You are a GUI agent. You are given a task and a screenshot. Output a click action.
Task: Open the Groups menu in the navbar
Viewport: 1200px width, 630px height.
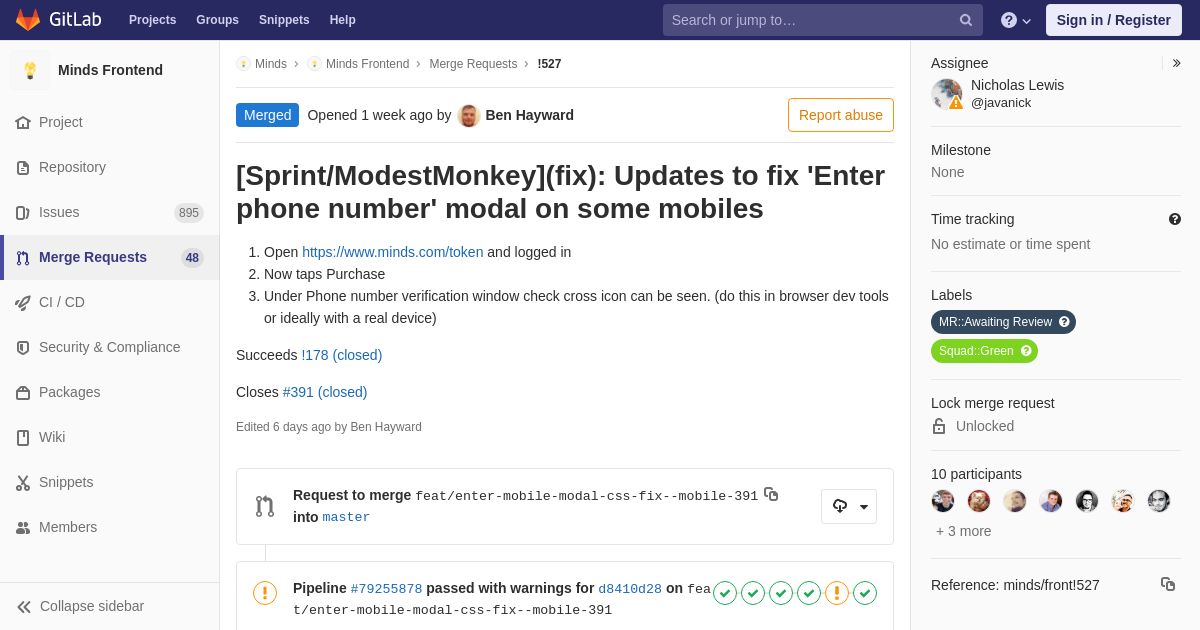tap(217, 20)
